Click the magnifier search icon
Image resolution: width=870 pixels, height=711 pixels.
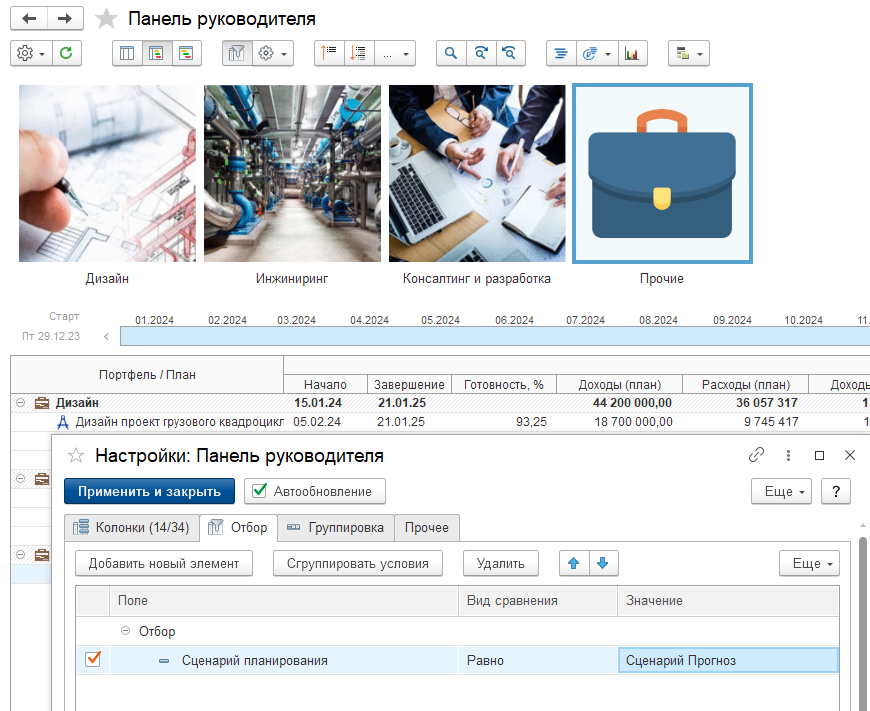(x=451, y=53)
